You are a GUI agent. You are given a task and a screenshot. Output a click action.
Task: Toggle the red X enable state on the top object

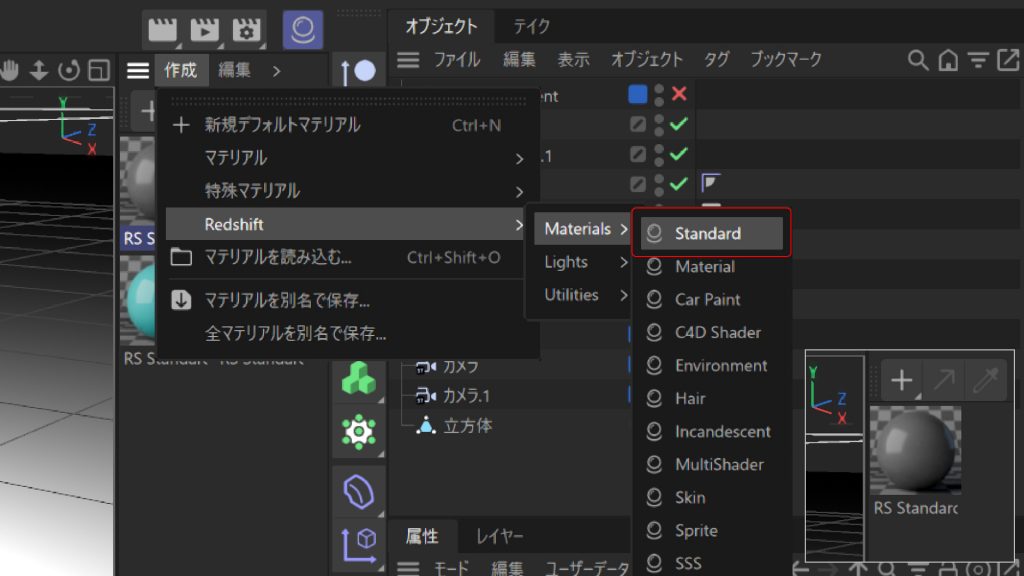(x=677, y=94)
